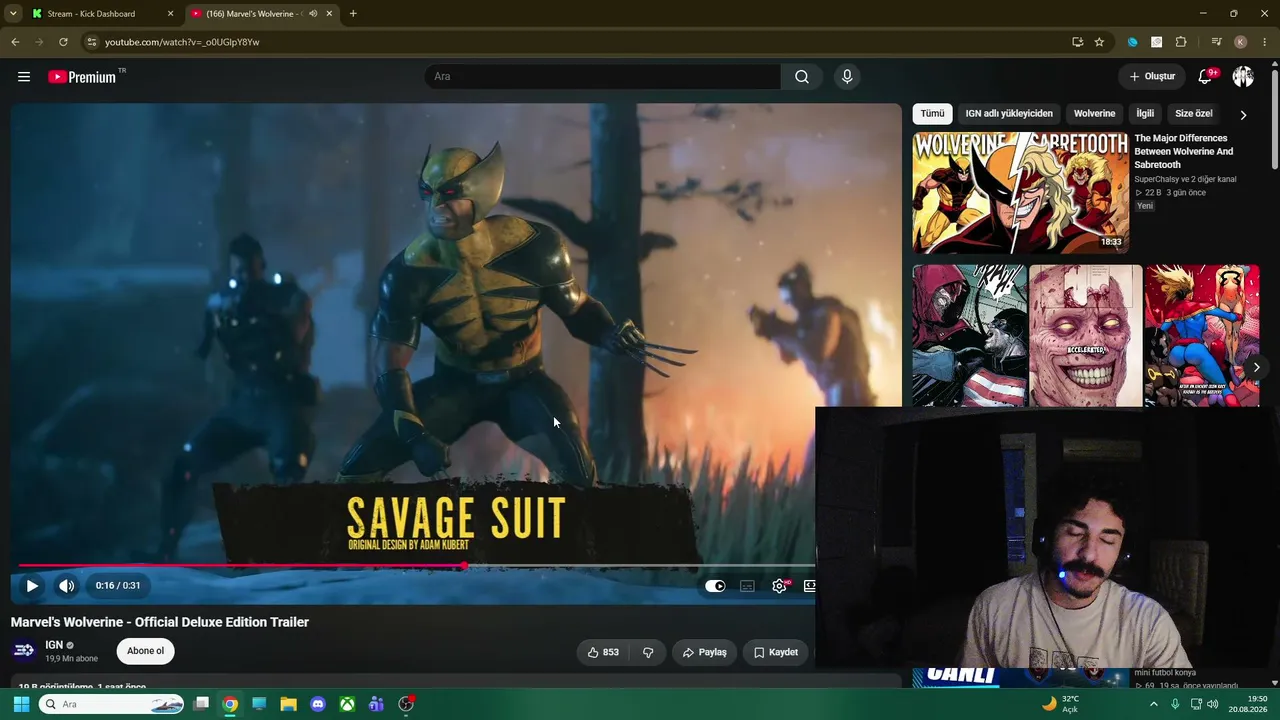Image resolution: width=1280 pixels, height=720 pixels.
Task: Select the 'IGN adlı yükleyiciden' chip
Action: (1008, 114)
